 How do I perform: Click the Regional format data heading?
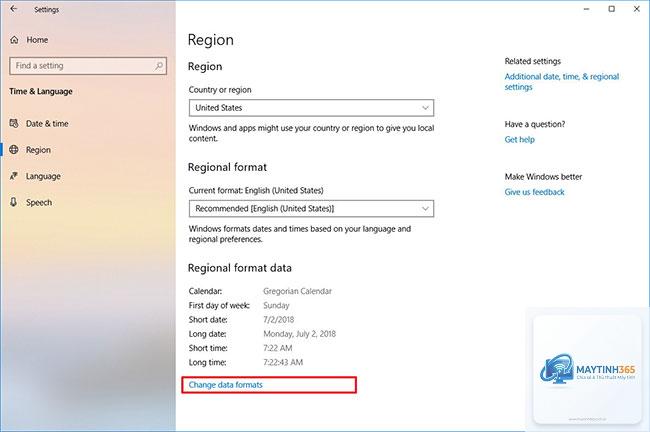click(x=240, y=268)
